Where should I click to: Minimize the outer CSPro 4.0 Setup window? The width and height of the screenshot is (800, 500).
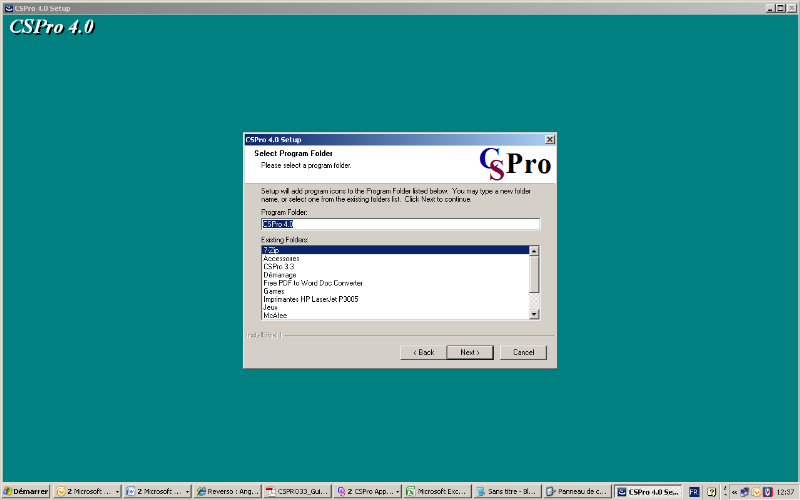[x=770, y=8]
